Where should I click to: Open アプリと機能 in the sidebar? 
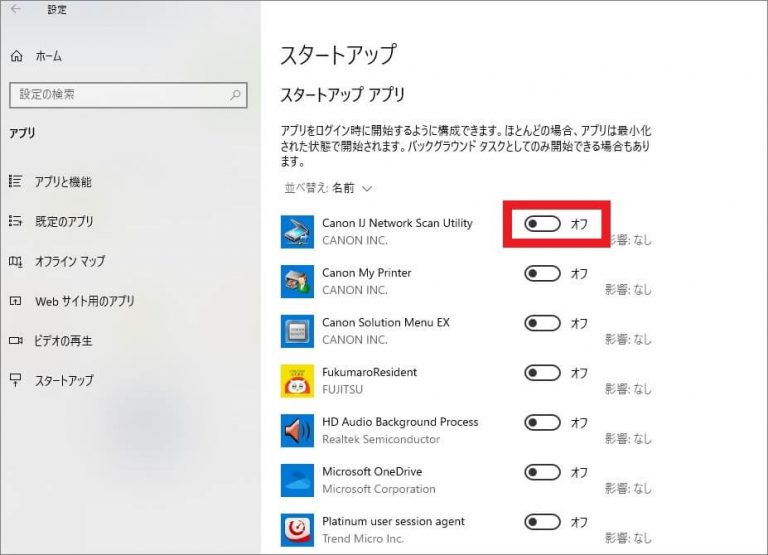click(x=62, y=182)
